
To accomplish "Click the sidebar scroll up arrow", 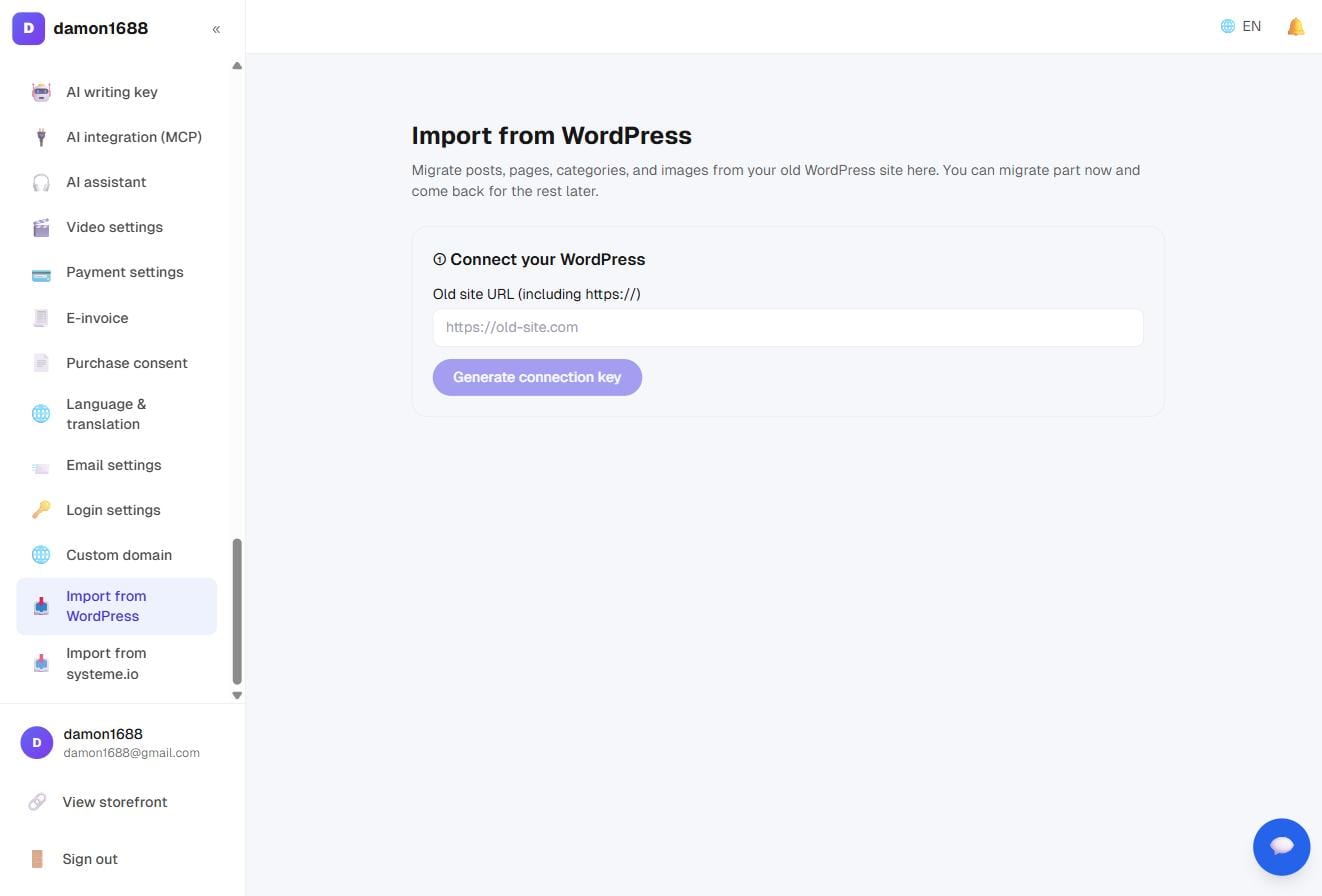I will [237, 66].
